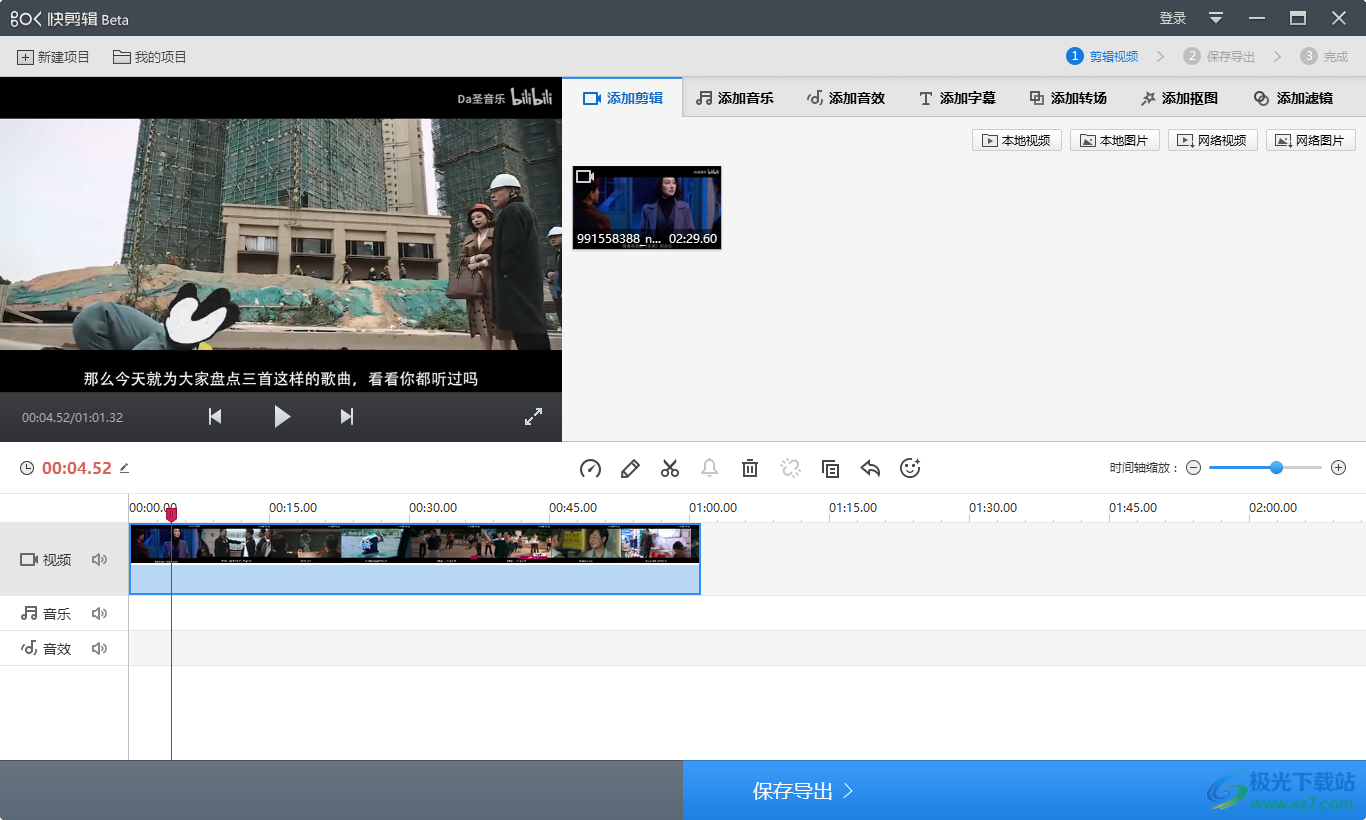Click 新建项目 button
The image size is (1366, 820).
point(54,57)
